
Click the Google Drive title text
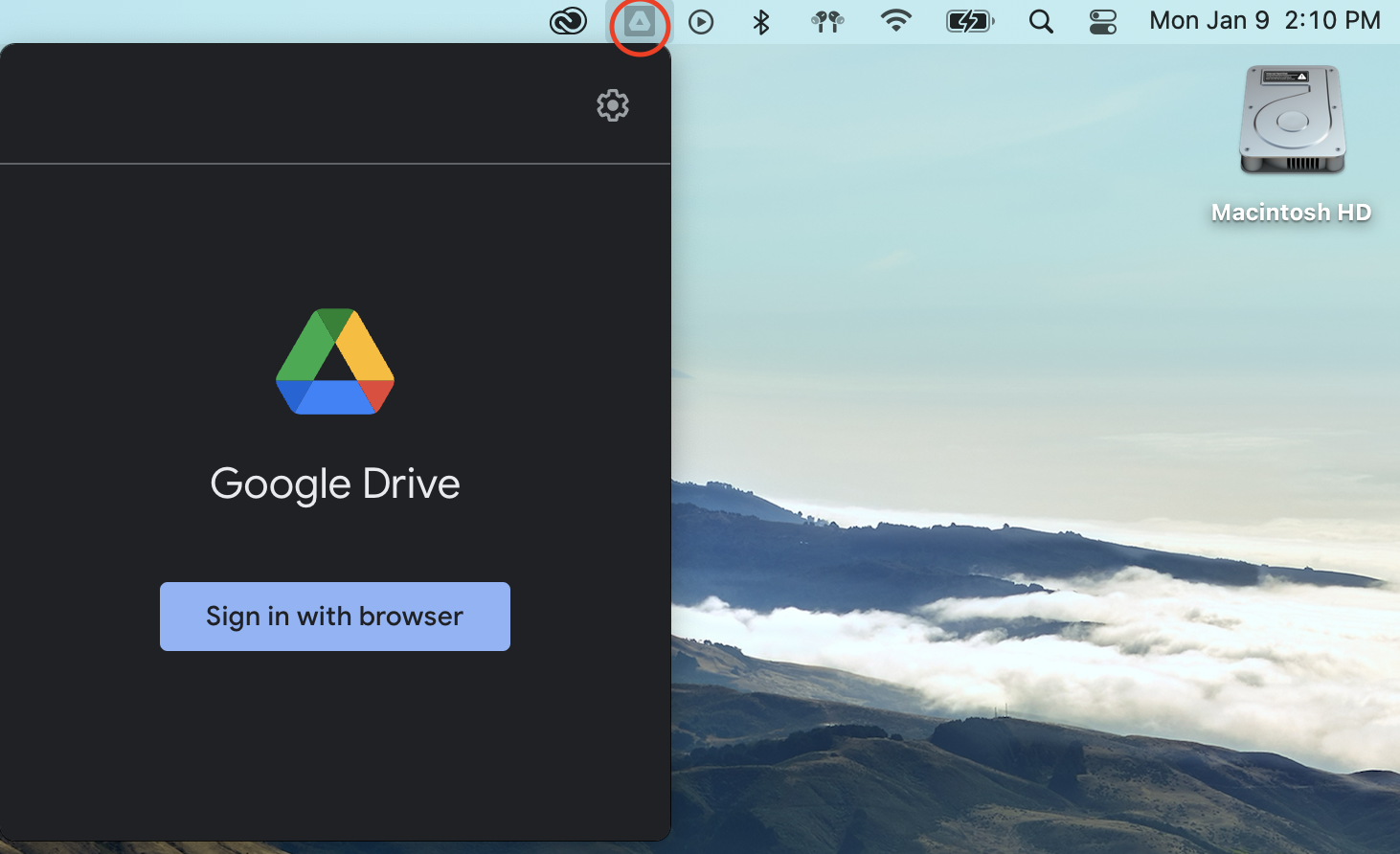(335, 484)
